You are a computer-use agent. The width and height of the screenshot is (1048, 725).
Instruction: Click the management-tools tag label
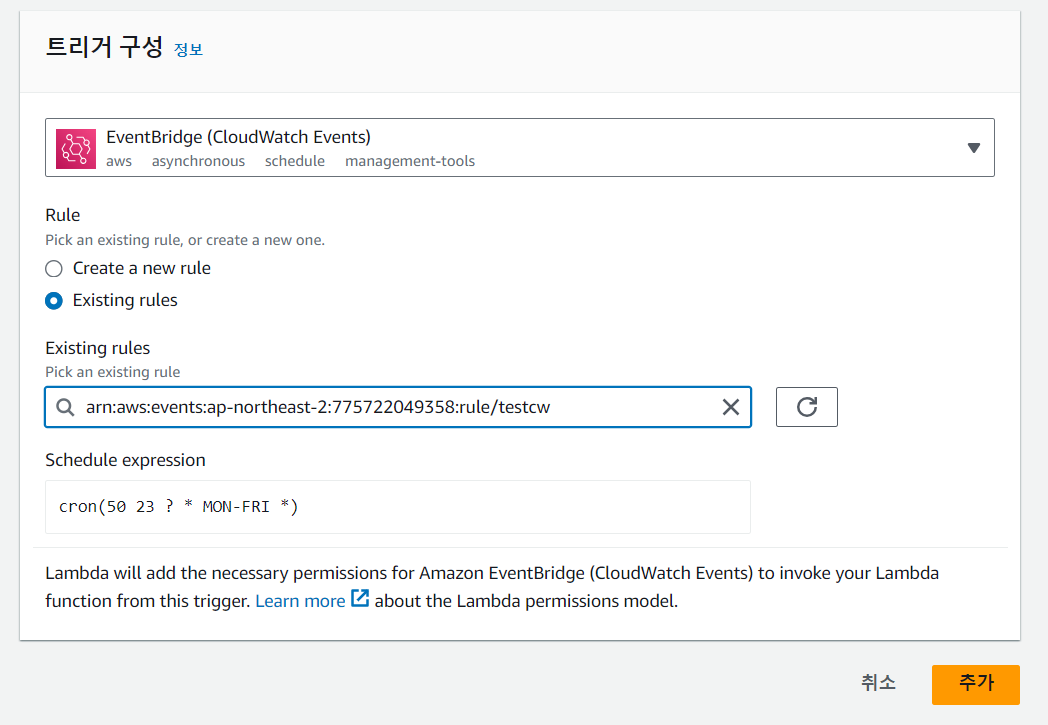click(x=409, y=161)
